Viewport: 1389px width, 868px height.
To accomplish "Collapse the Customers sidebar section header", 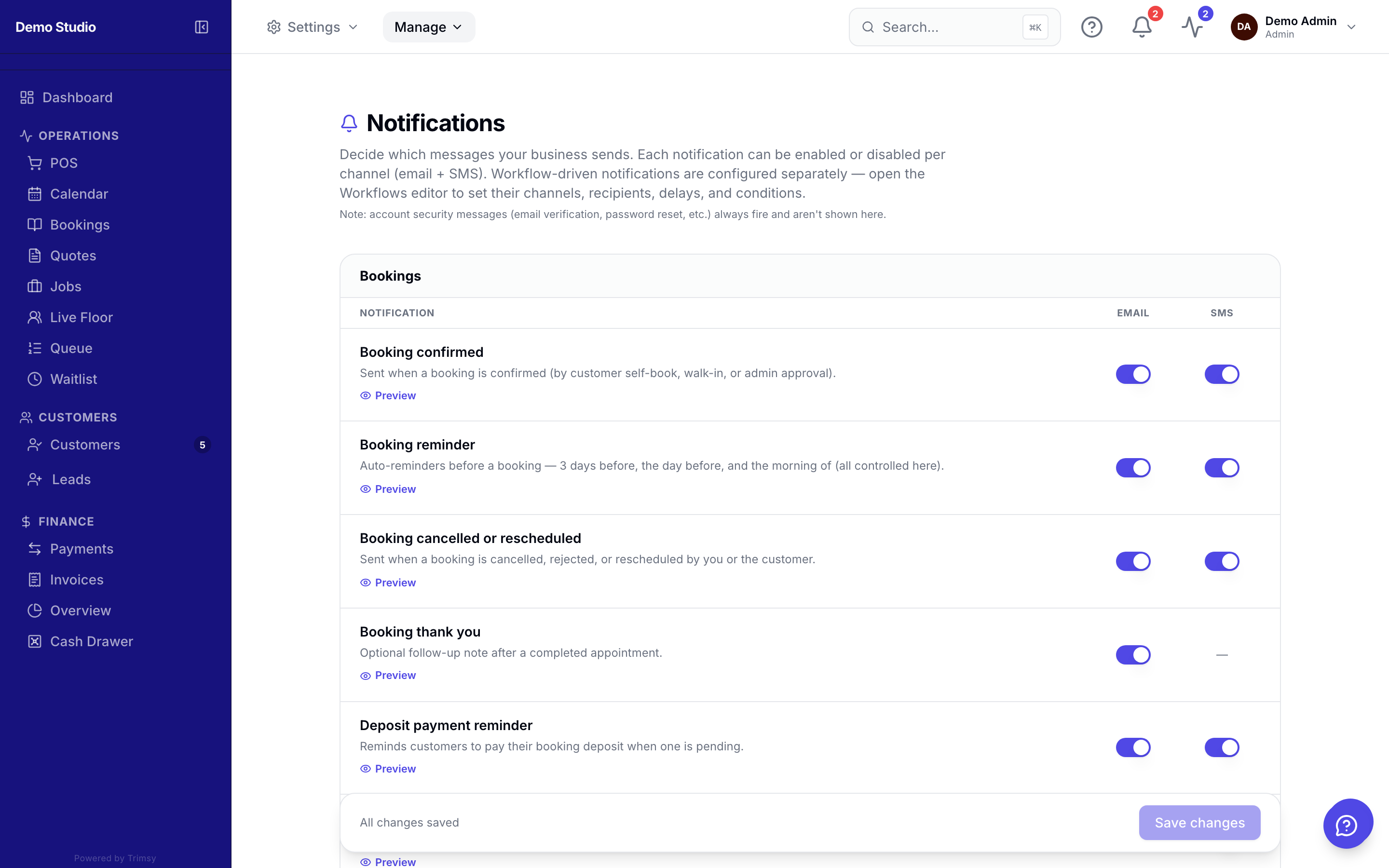I will click(x=68, y=417).
